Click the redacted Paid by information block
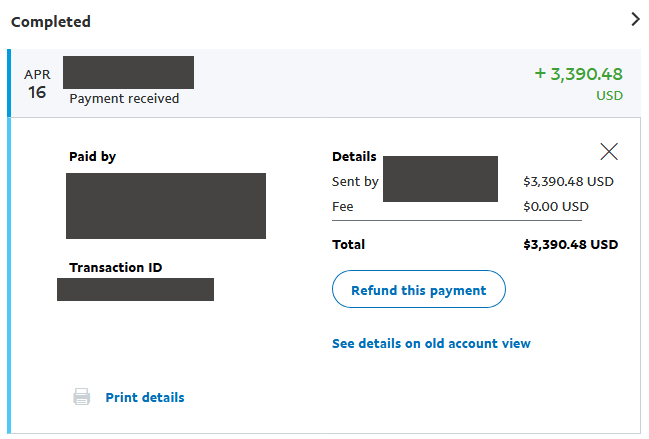The width and height of the screenshot is (649, 439). (x=166, y=206)
